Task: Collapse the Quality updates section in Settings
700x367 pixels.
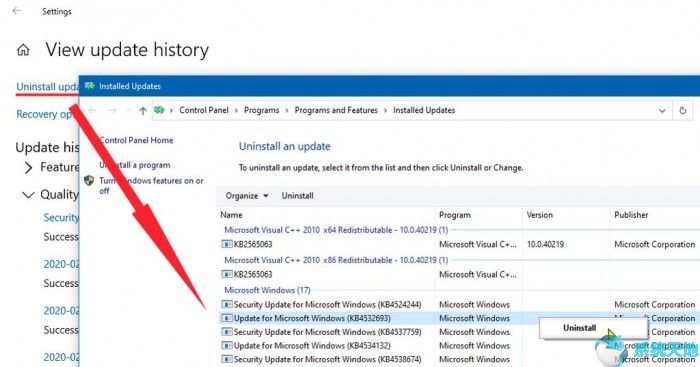Action: (x=28, y=195)
